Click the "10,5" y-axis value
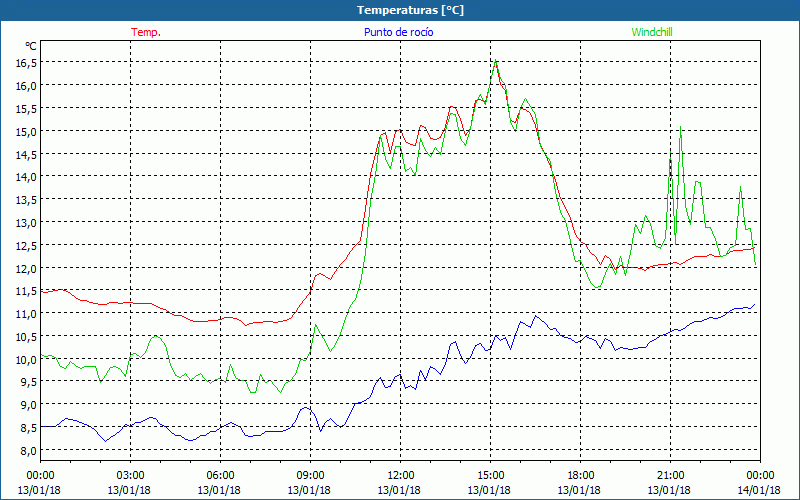 pos(27,337)
